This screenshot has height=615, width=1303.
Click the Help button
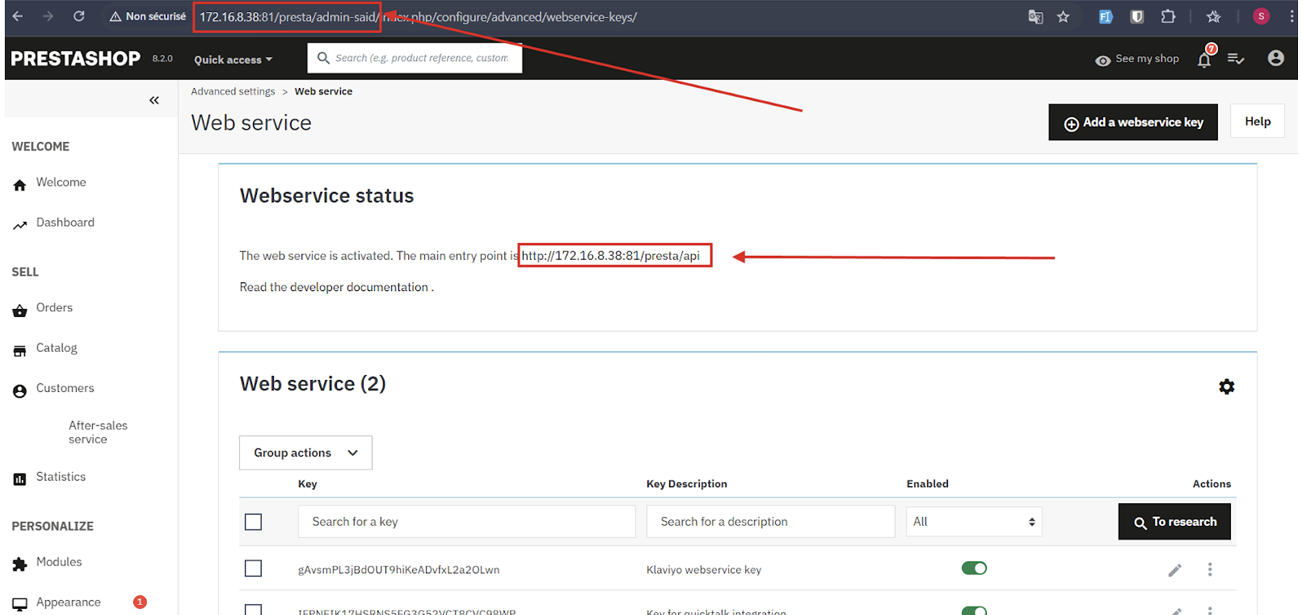tap(1257, 121)
